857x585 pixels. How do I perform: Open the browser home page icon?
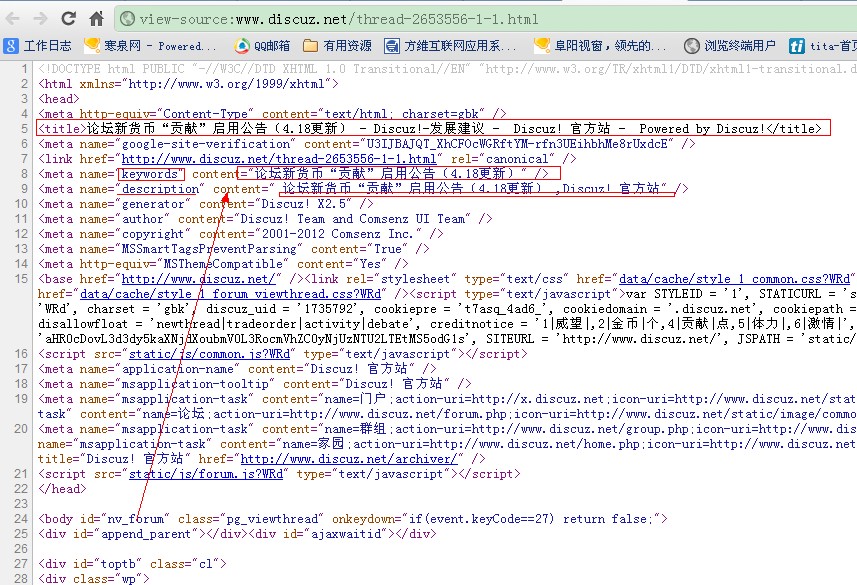[97, 19]
